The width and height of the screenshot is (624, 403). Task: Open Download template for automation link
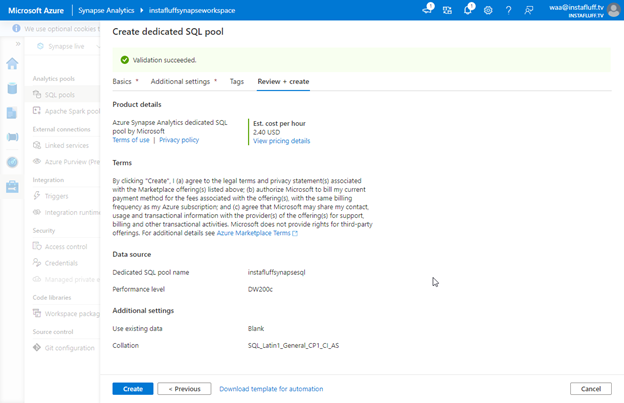(271, 389)
